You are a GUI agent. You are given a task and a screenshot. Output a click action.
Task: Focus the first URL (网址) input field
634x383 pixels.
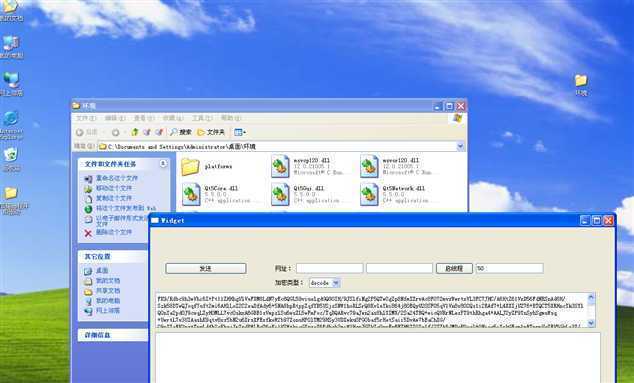330,269
